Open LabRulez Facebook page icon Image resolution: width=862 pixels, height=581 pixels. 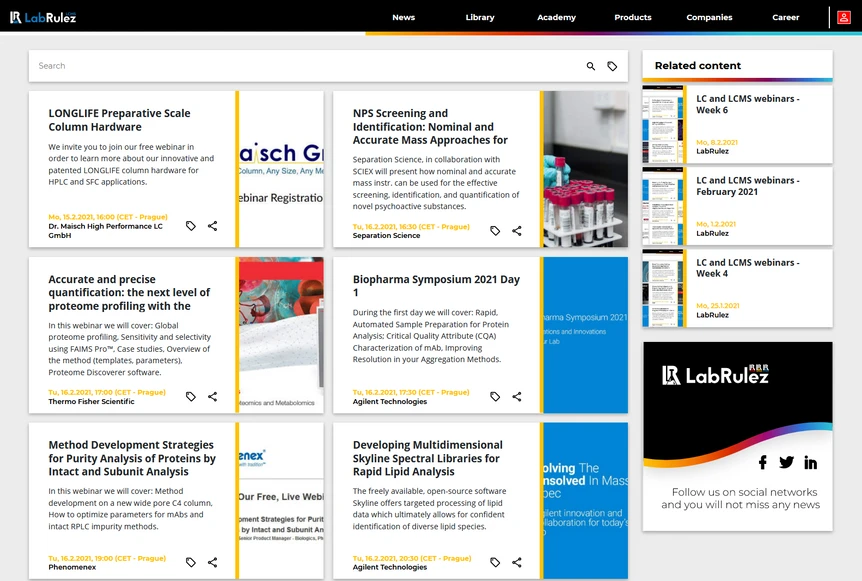pos(762,462)
